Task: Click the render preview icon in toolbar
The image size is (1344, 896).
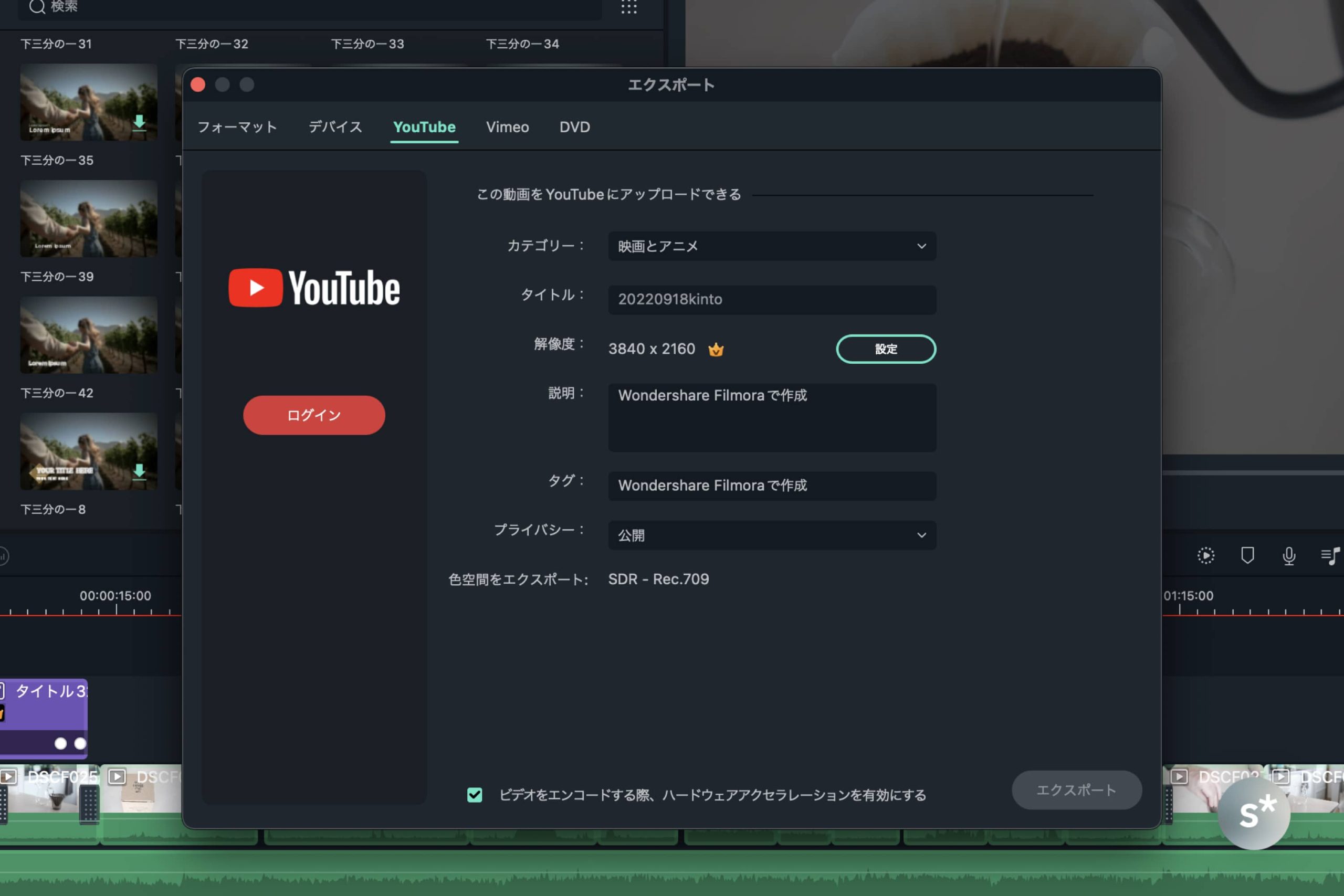Action: [1206, 555]
